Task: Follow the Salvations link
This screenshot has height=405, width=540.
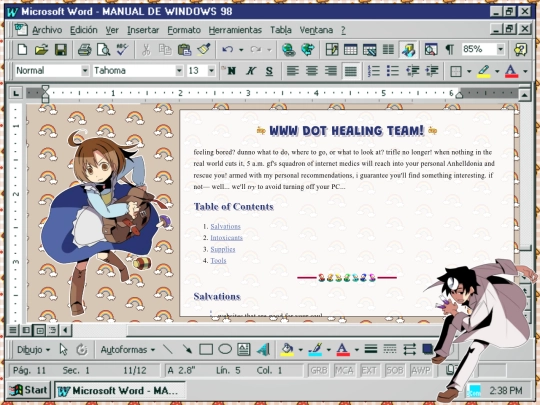Action: pyautogui.click(x=226, y=226)
